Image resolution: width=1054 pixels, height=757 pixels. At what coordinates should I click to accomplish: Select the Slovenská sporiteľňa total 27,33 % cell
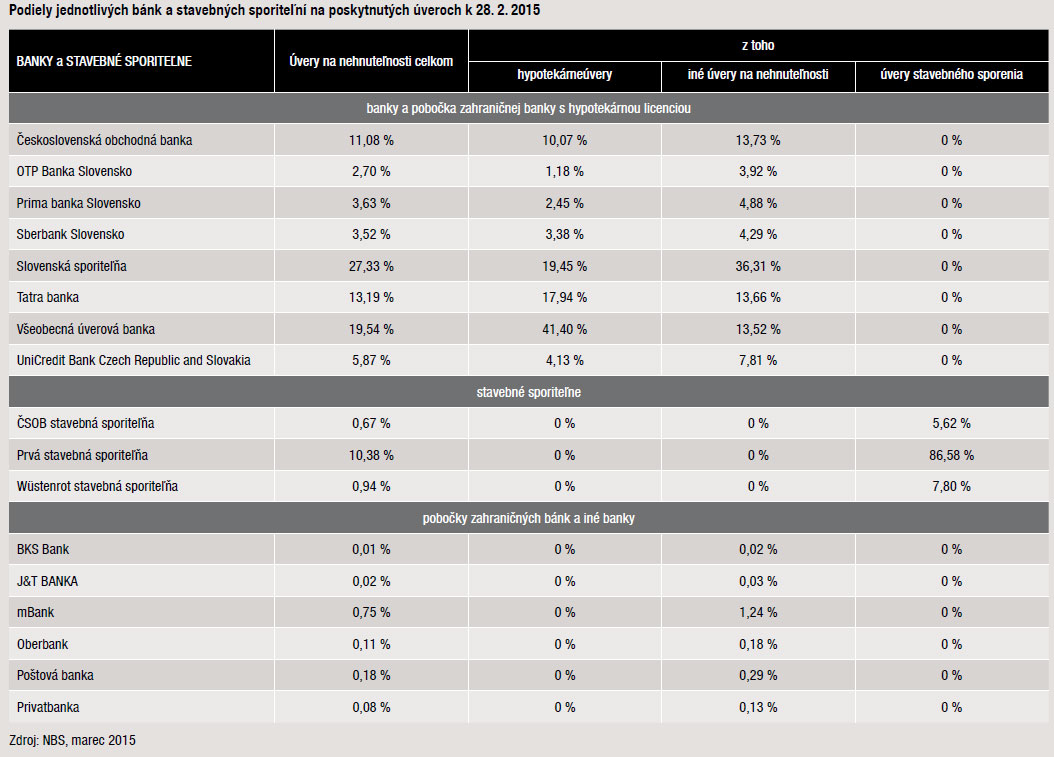[371, 266]
